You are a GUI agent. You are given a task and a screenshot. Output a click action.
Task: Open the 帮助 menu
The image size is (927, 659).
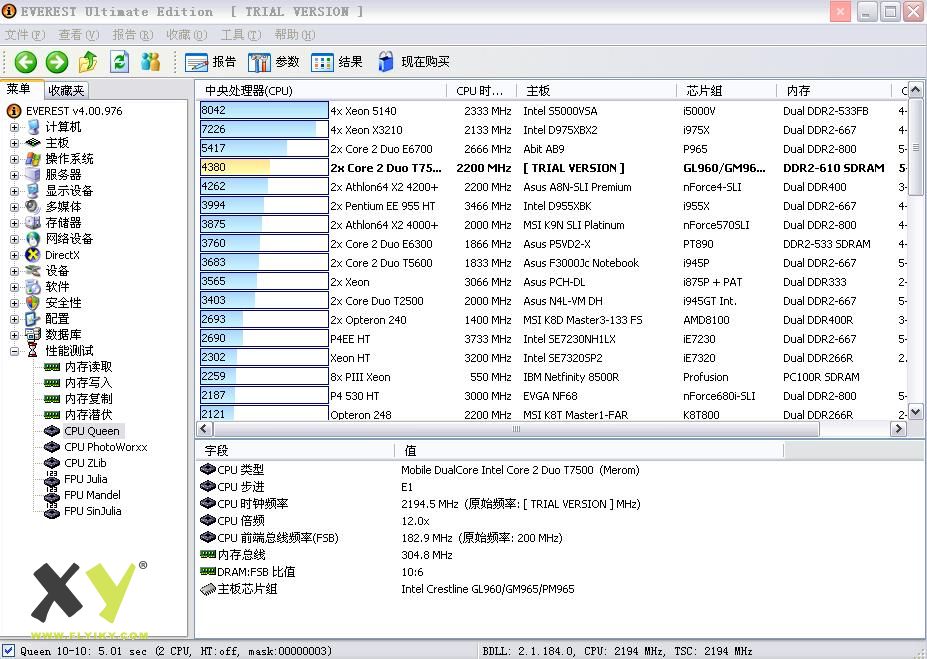coord(295,35)
